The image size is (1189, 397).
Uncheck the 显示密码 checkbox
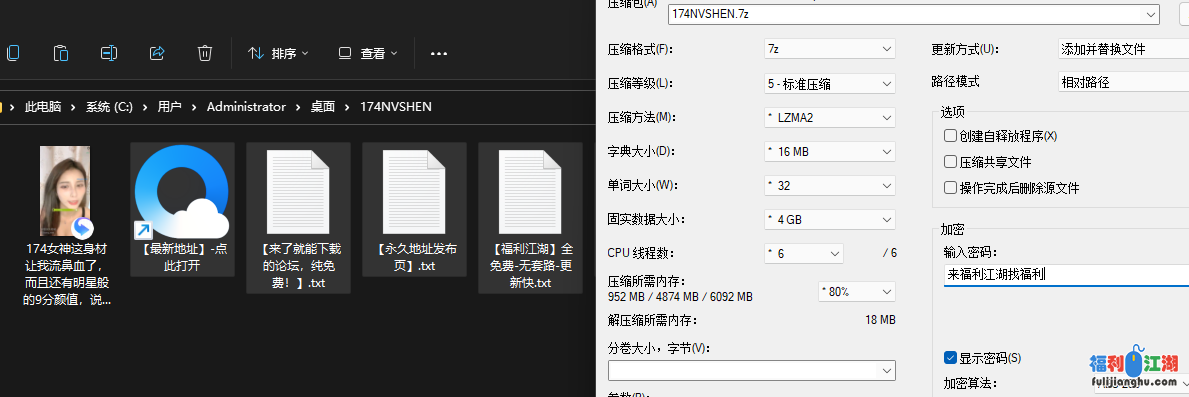coord(950,358)
